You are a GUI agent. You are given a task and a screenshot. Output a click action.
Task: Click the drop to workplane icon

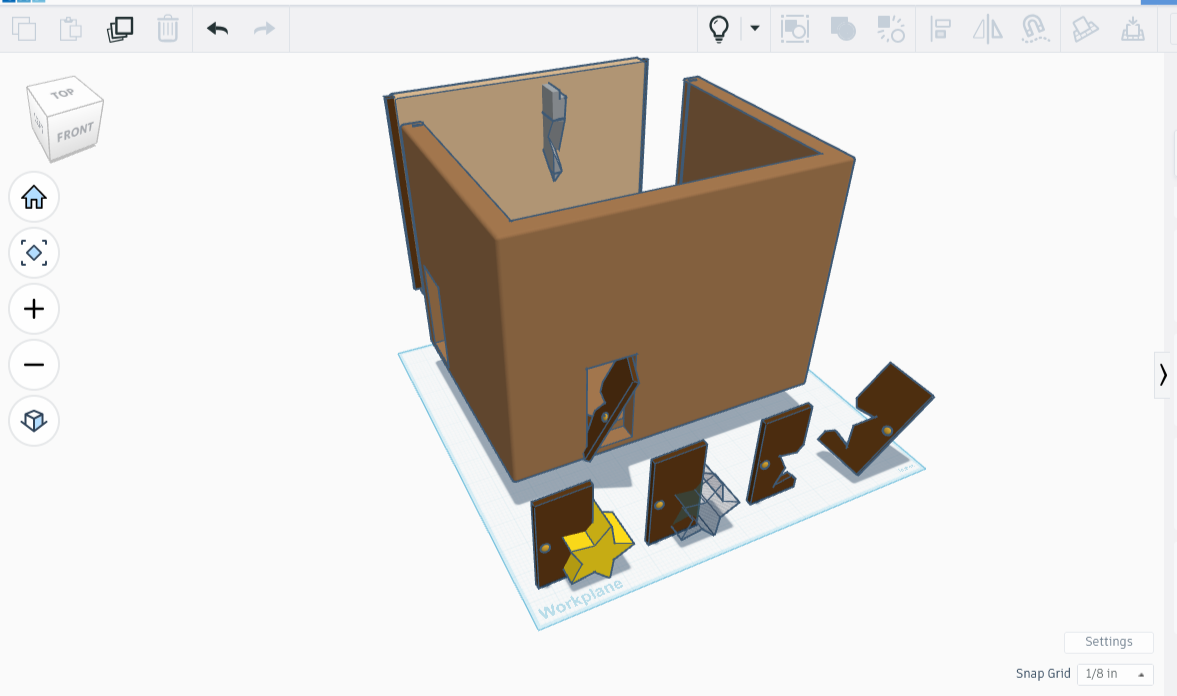pos(1133,29)
